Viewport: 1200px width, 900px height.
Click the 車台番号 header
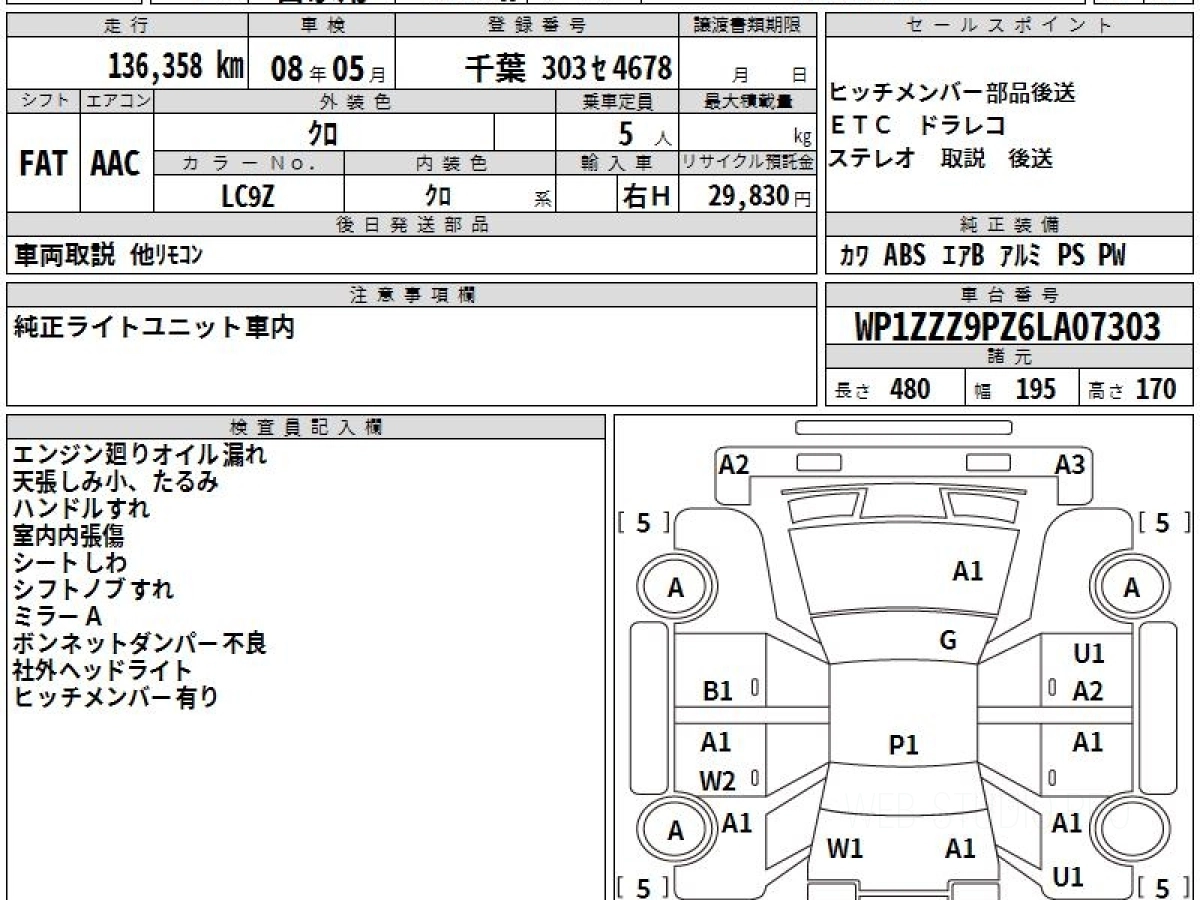tap(1010, 295)
